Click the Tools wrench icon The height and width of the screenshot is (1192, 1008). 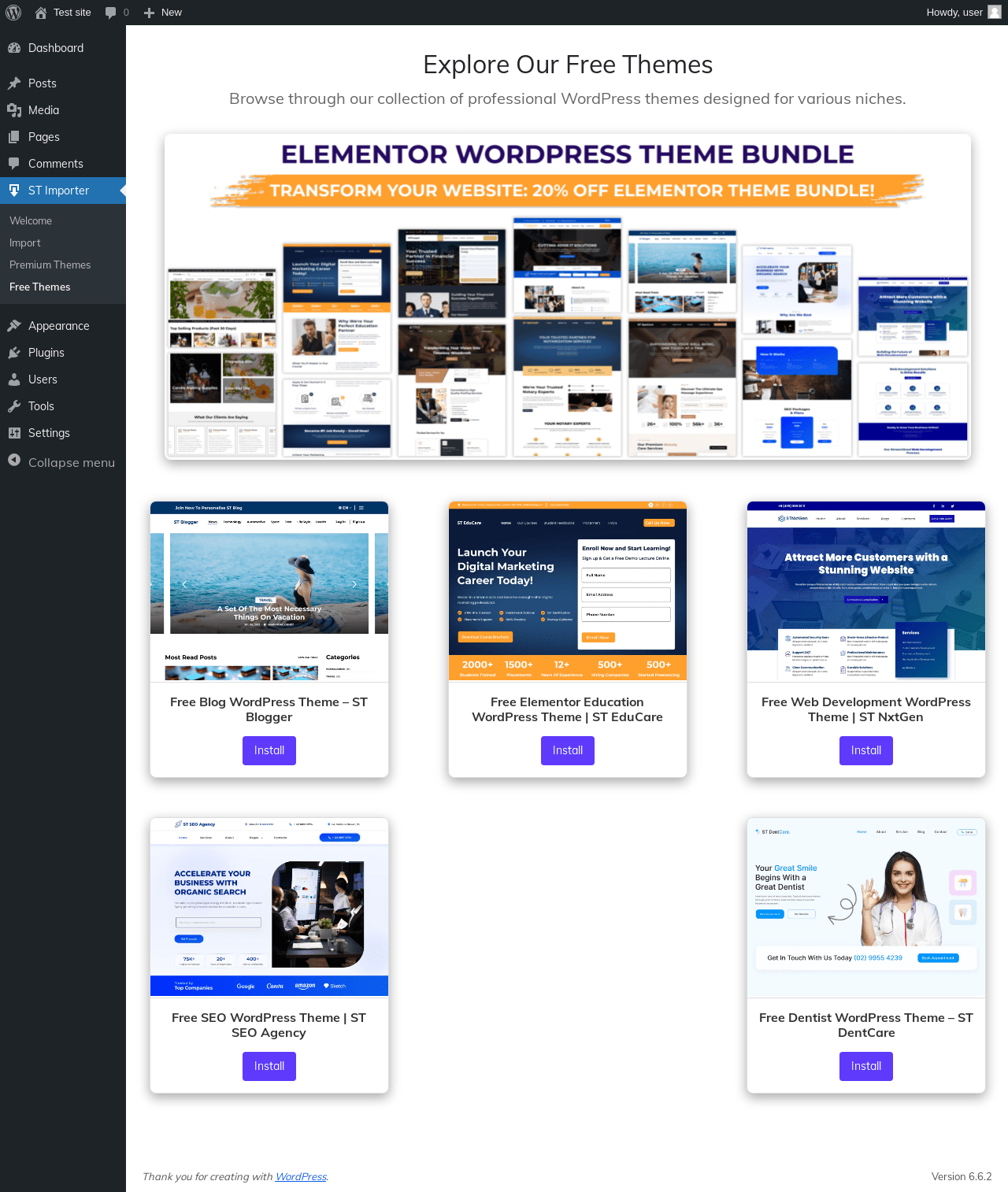(x=14, y=406)
